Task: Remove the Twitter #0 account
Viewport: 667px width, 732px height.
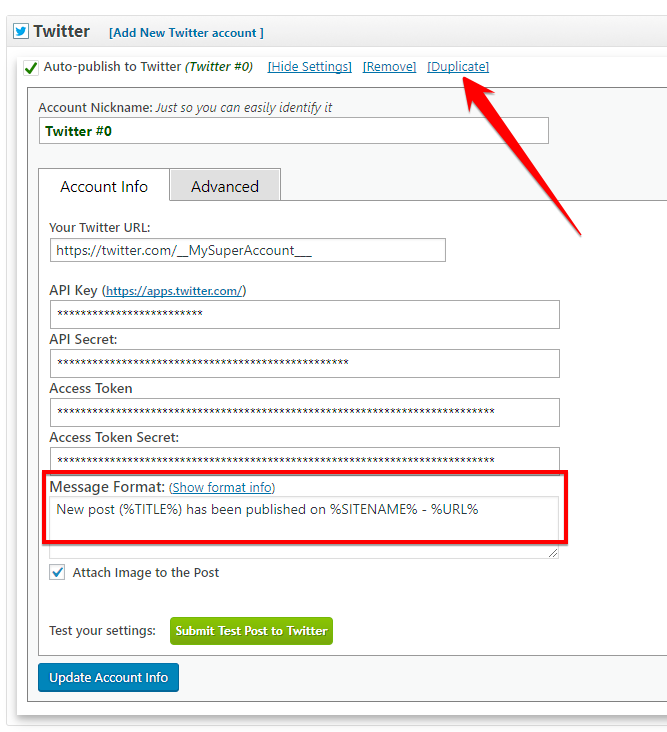Action: point(389,67)
